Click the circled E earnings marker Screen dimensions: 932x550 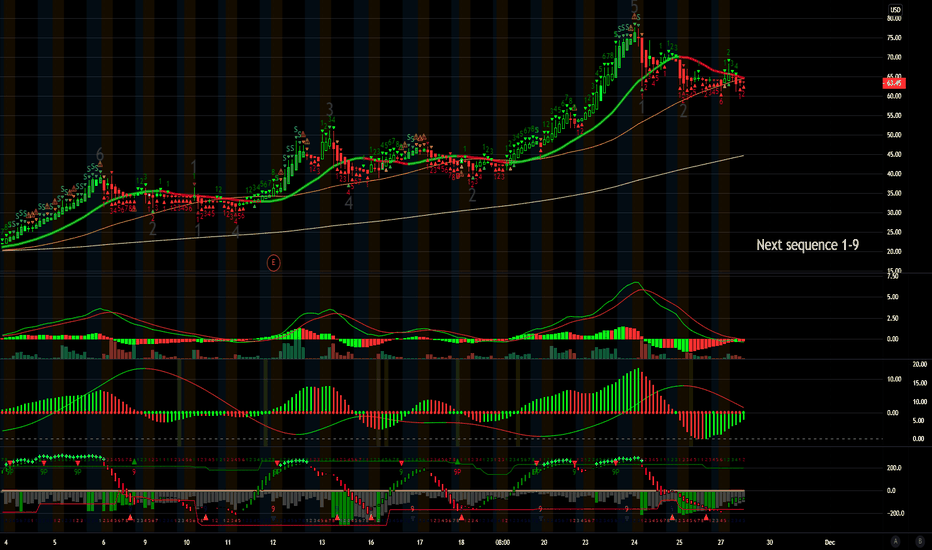(273, 262)
